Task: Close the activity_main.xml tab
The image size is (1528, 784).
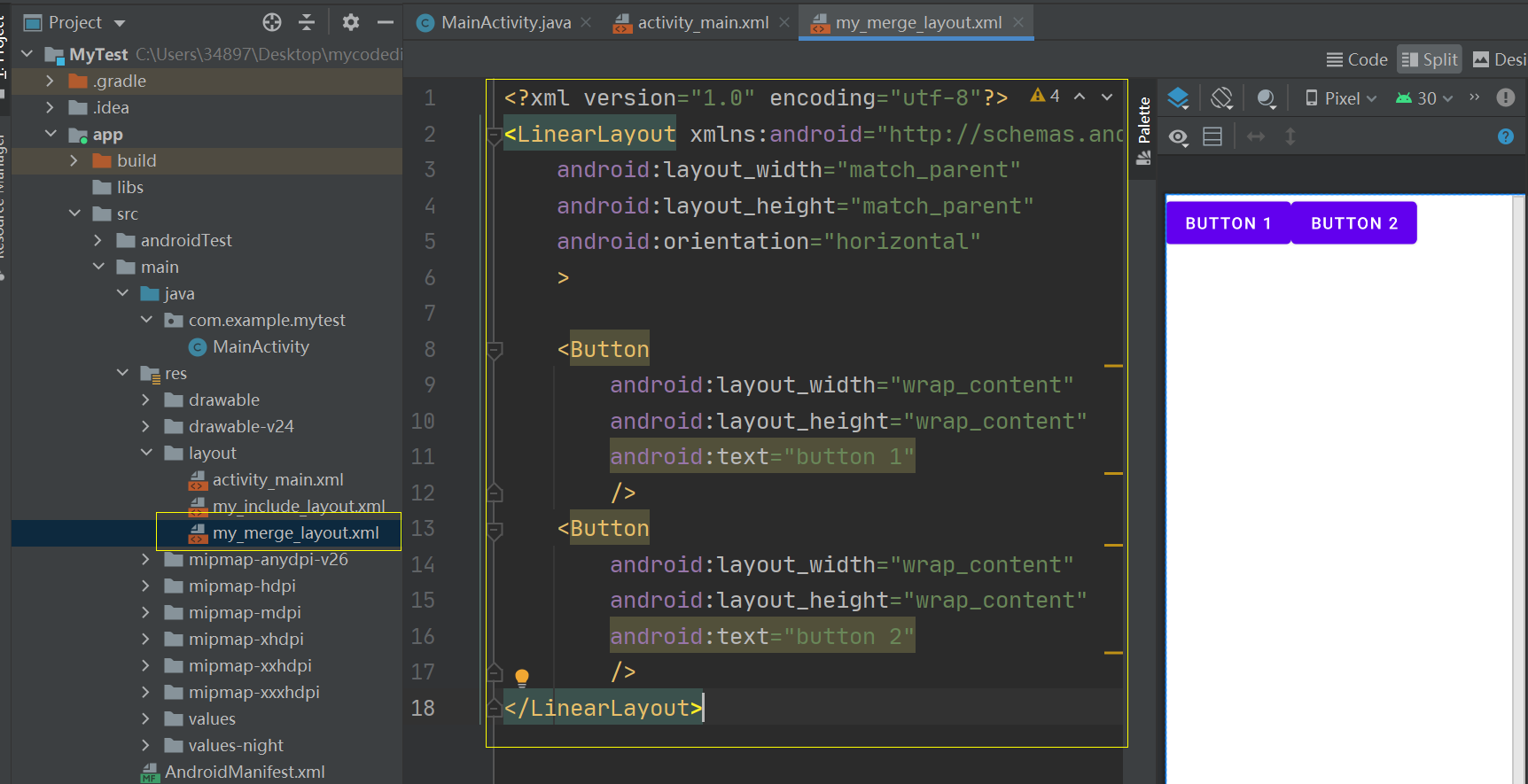Action: pyautogui.click(x=784, y=22)
